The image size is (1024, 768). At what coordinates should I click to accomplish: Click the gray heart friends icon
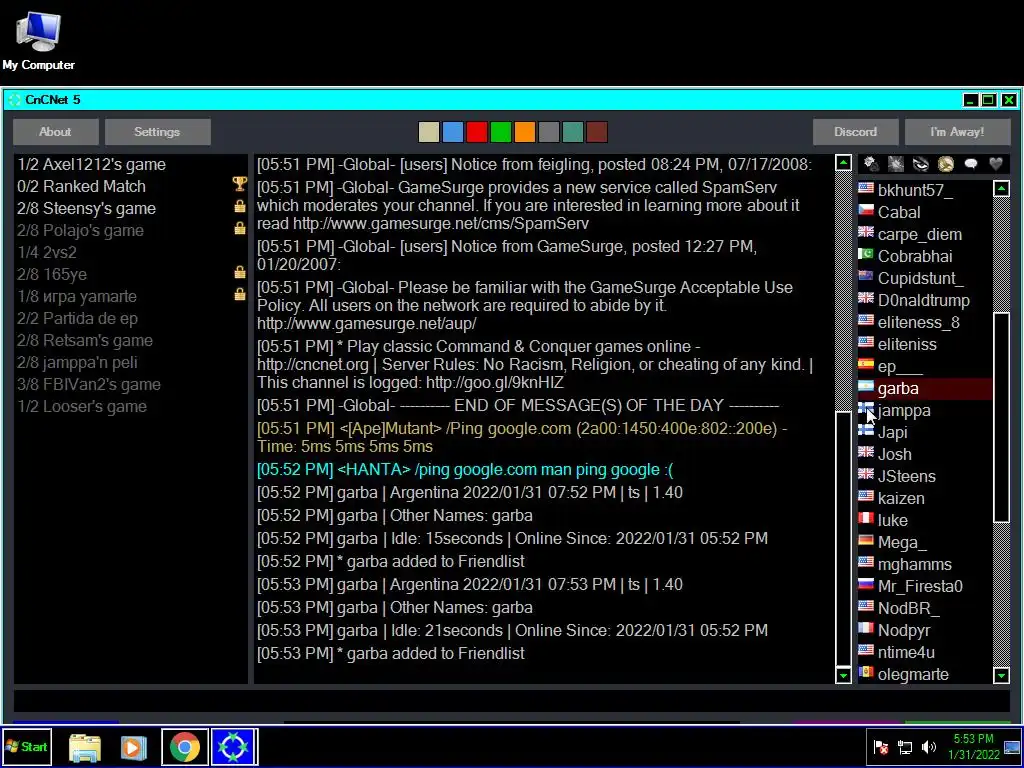[x=996, y=164]
